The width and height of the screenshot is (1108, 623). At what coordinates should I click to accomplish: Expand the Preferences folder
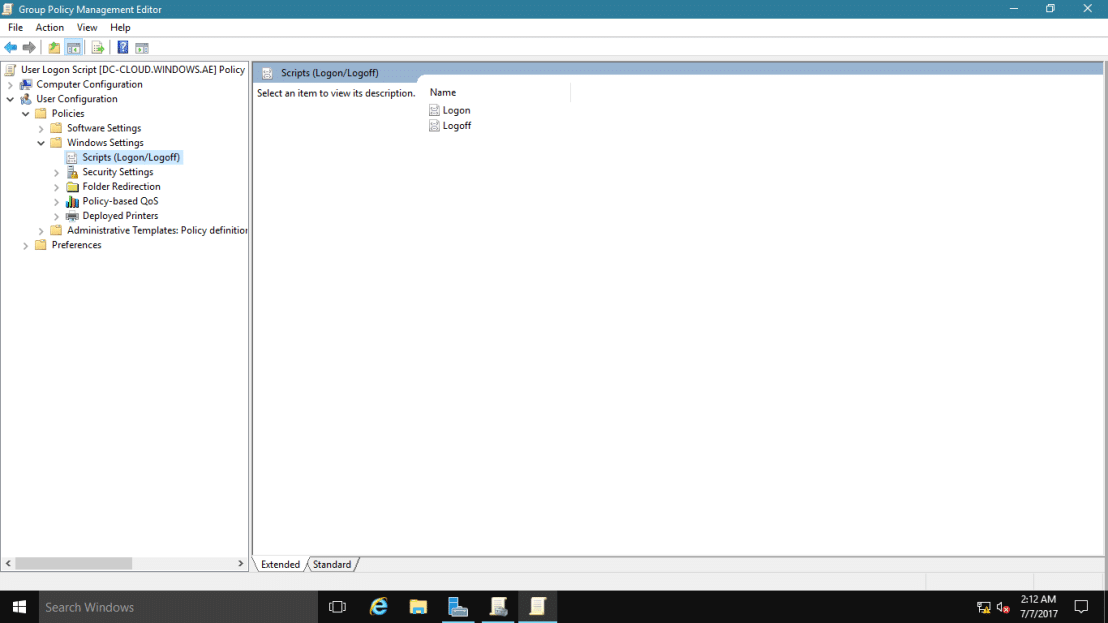coord(25,246)
